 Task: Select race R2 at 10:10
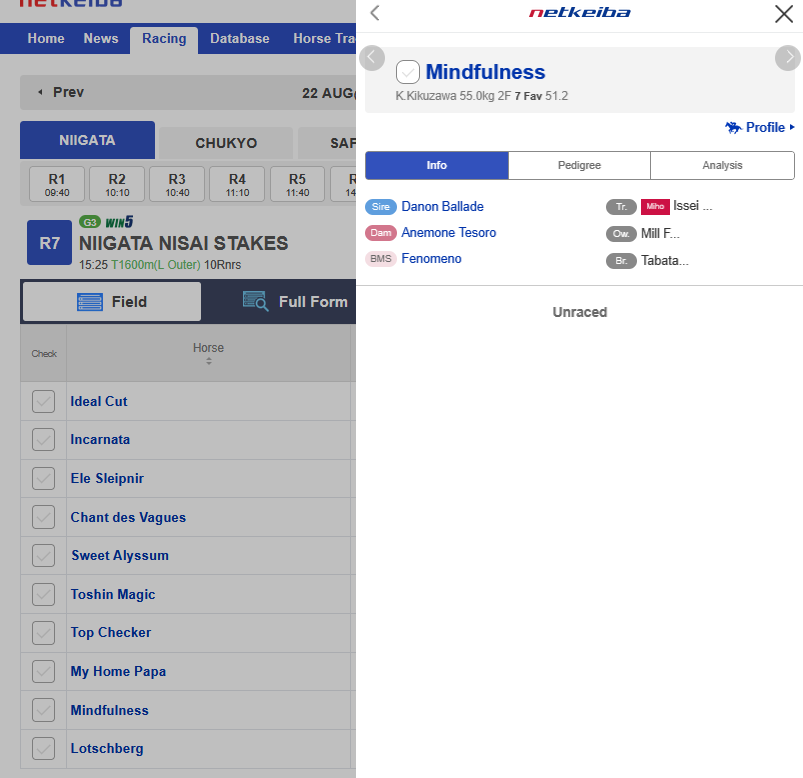point(117,184)
